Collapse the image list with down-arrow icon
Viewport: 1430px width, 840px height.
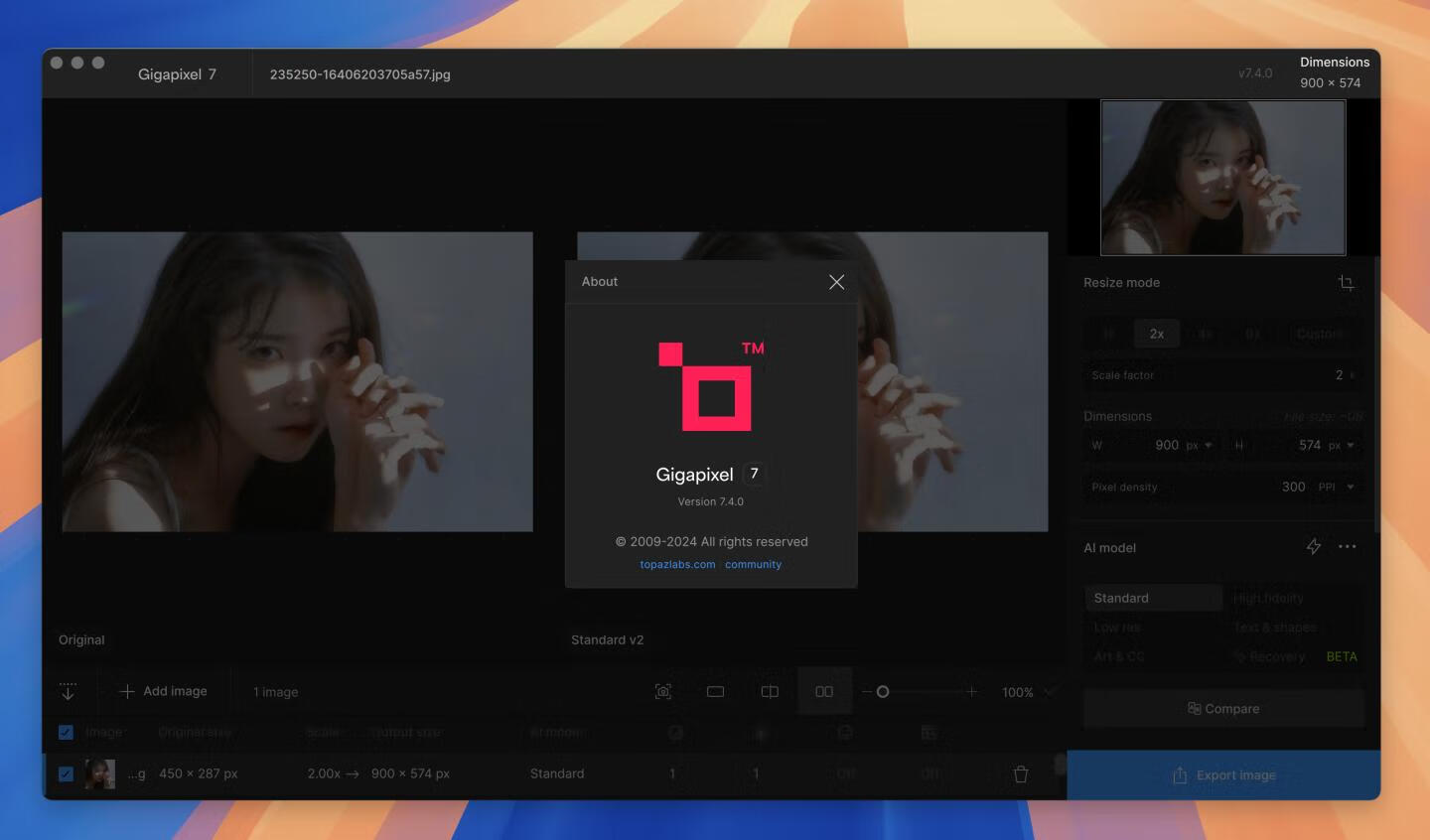pos(68,691)
